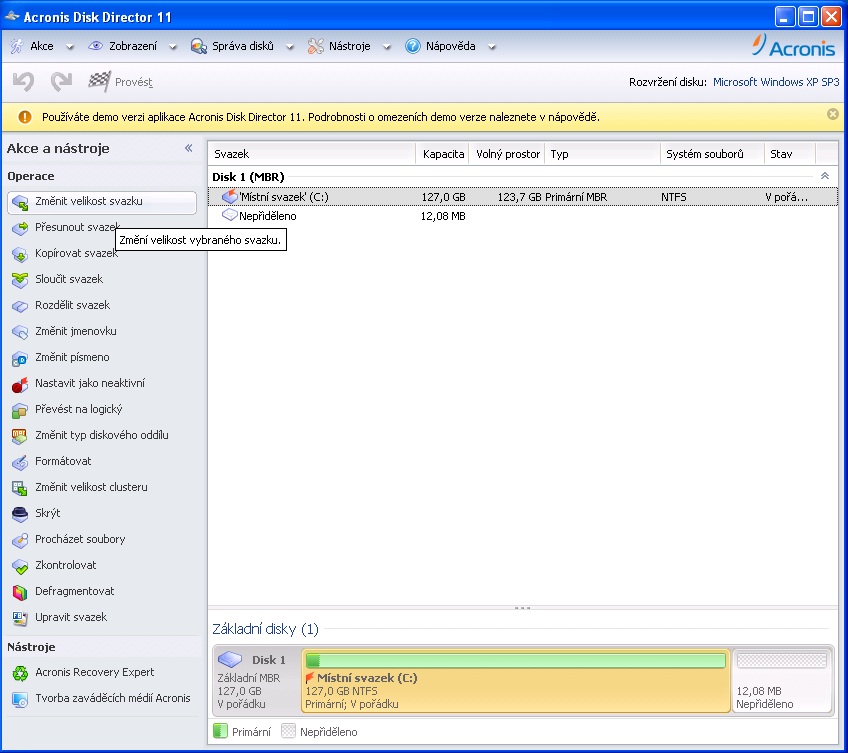The width and height of the screenshot is (848, 753).
Task: Click the Procházet soubory icon
Action: pos(20,540)
